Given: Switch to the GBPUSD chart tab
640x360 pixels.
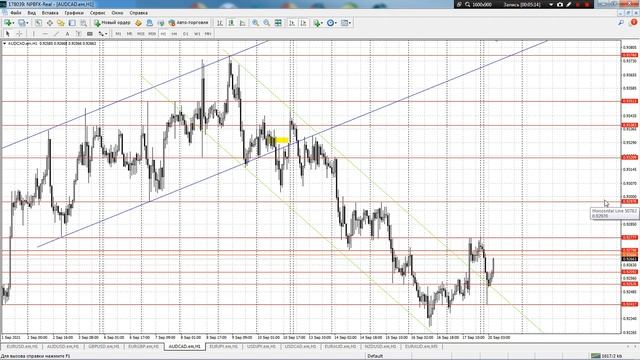Looking at the screenshot, I should pos(103,347).
